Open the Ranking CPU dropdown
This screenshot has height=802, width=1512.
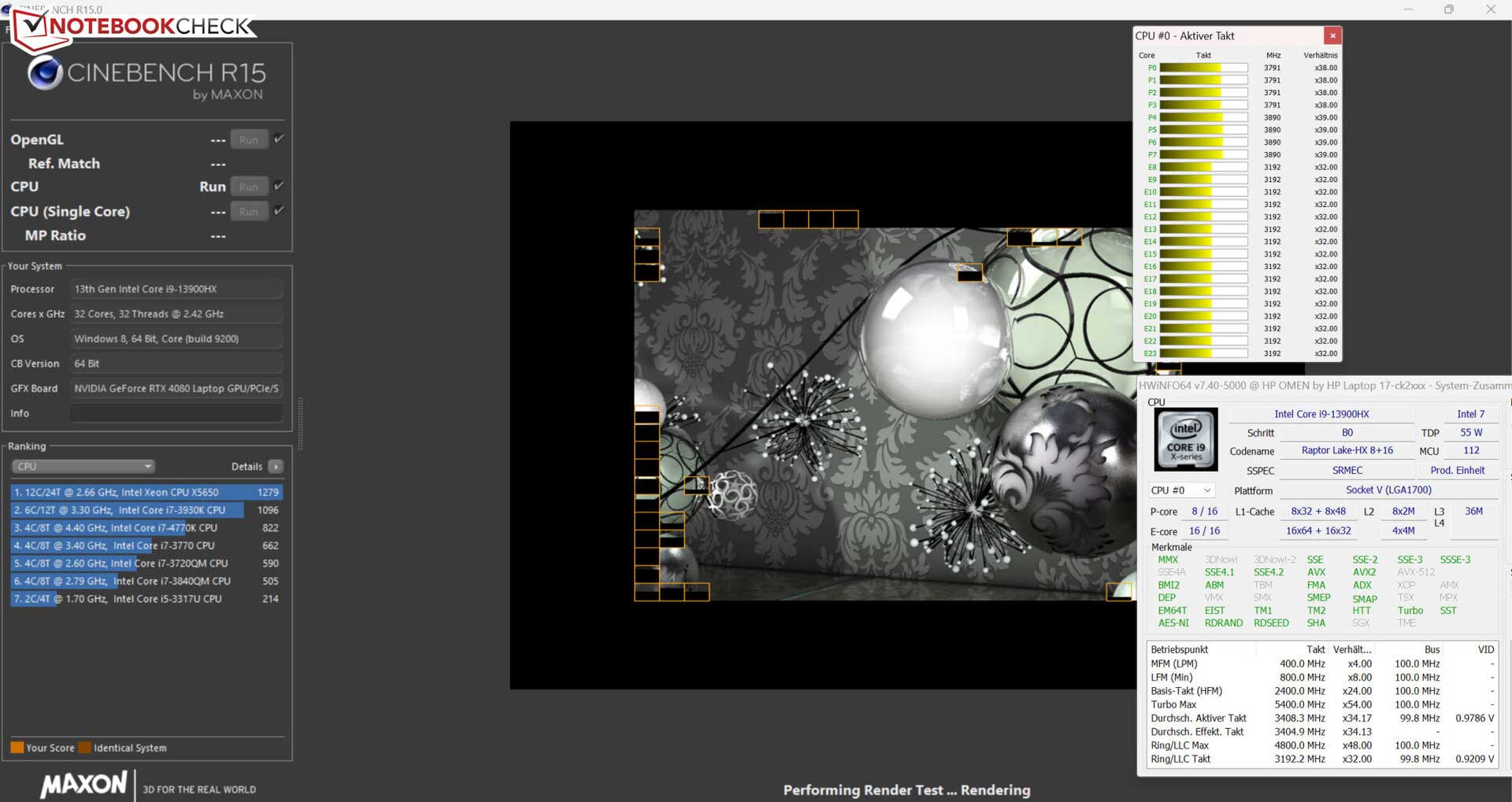pyautogui.click(x=83, y=467)
